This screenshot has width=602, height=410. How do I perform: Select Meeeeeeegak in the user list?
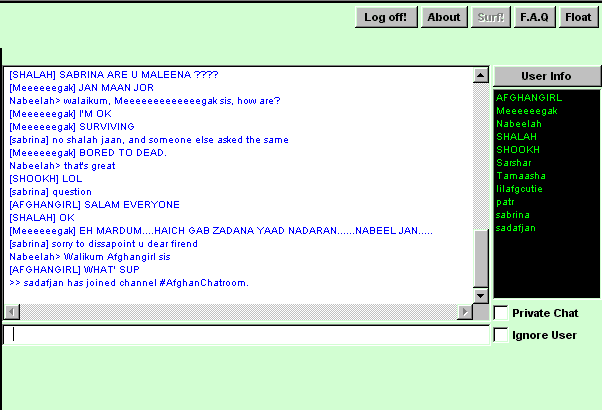coord(526,111)
